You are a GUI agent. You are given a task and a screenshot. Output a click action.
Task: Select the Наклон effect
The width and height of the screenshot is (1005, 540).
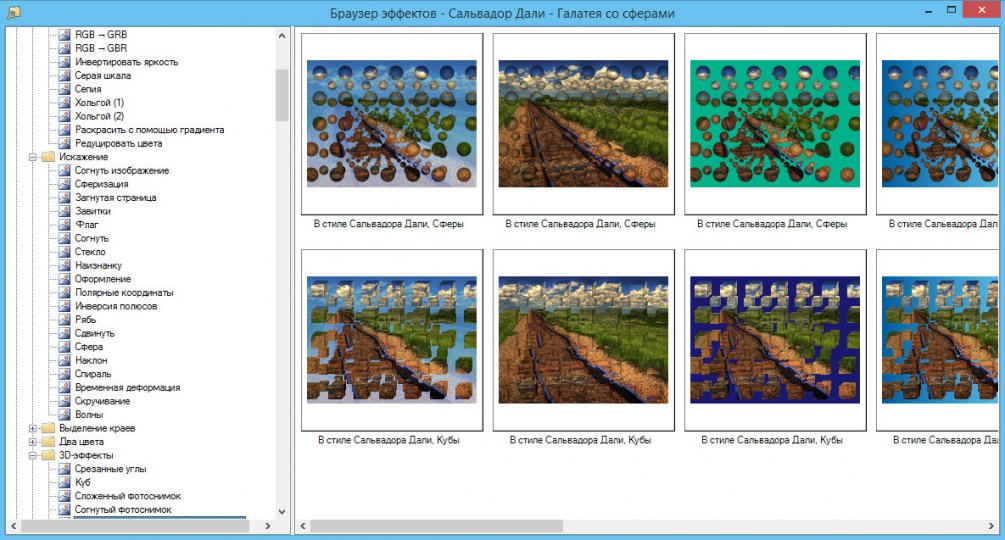coord(91,361)
